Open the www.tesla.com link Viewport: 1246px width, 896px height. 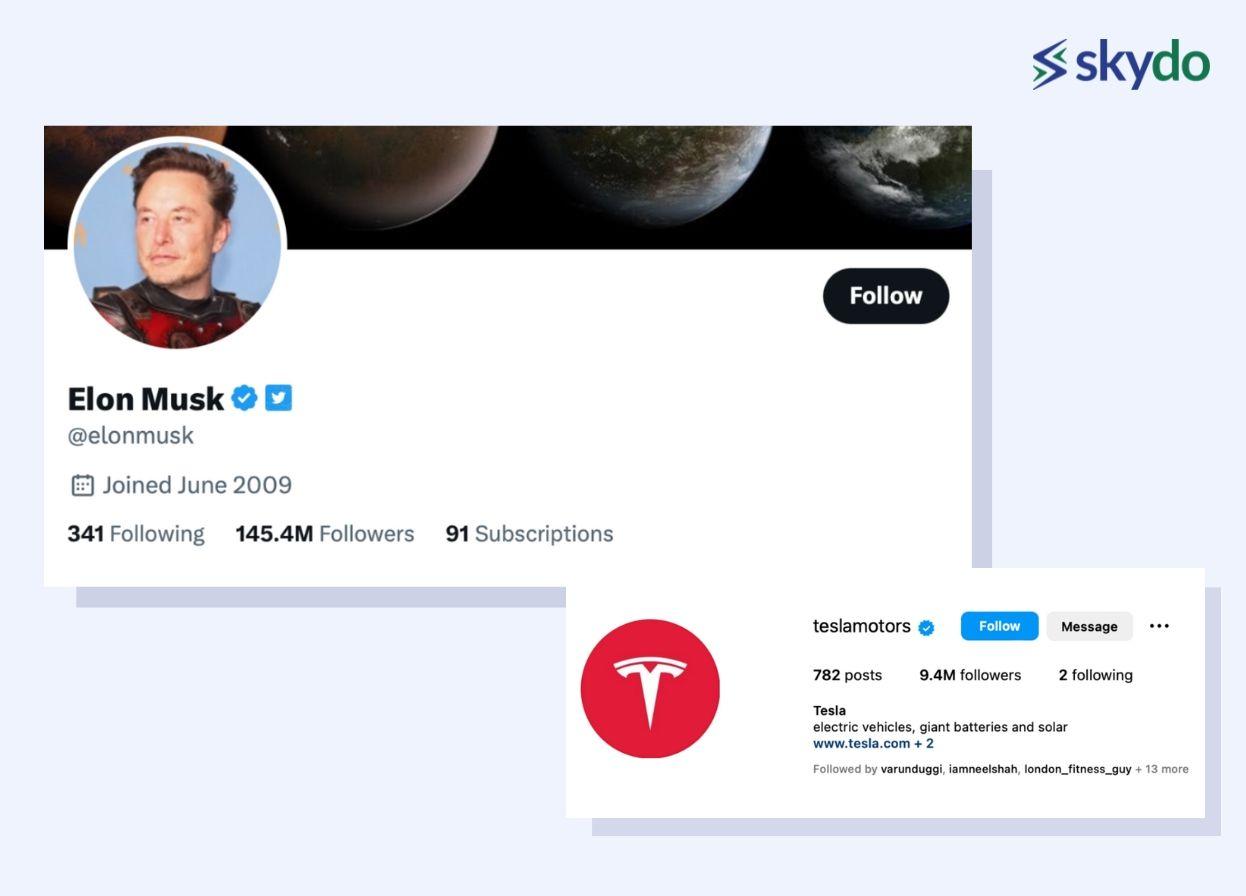click(x=861, y=744)
